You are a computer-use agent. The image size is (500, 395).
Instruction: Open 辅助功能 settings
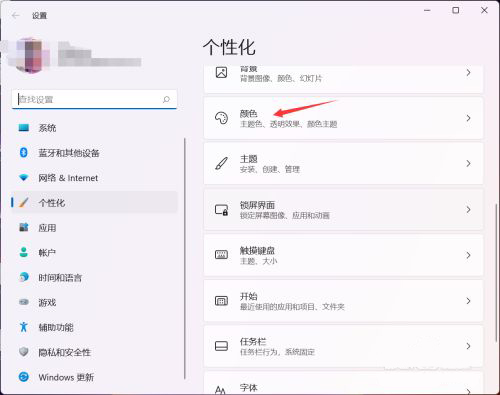pyautogui.click(x=94, y=327)
